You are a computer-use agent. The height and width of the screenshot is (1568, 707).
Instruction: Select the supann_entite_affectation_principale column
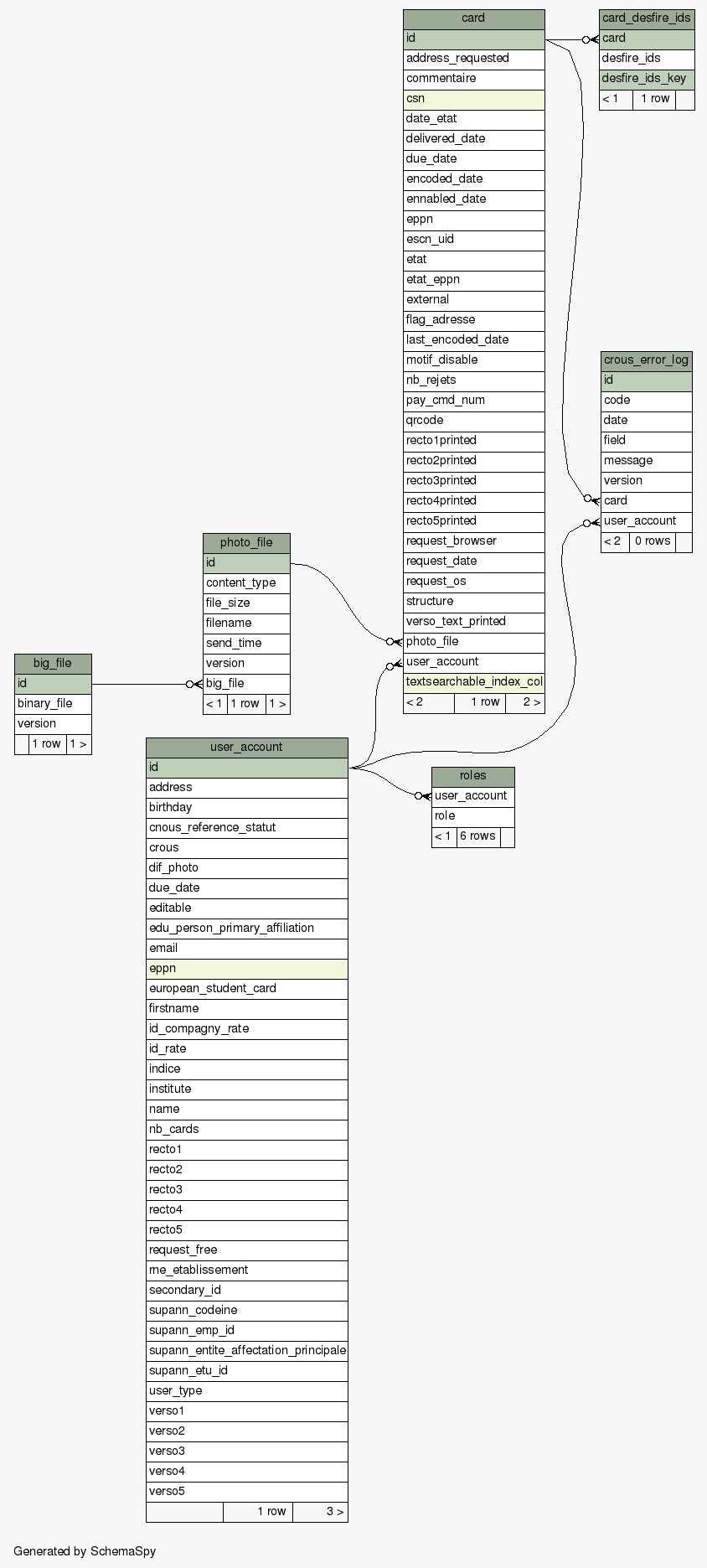[246, 1351]
